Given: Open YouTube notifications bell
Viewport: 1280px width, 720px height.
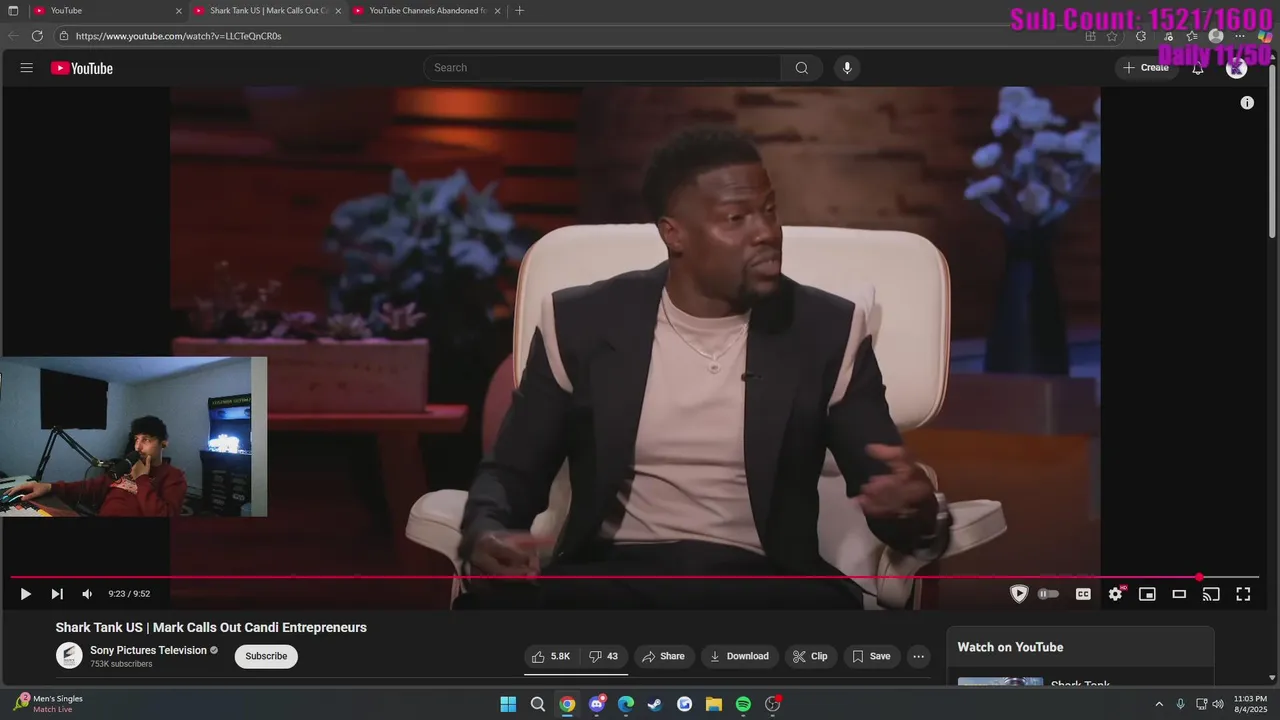Looking at the screenshot, I should pyautogui.click(x=1198, y=68).
